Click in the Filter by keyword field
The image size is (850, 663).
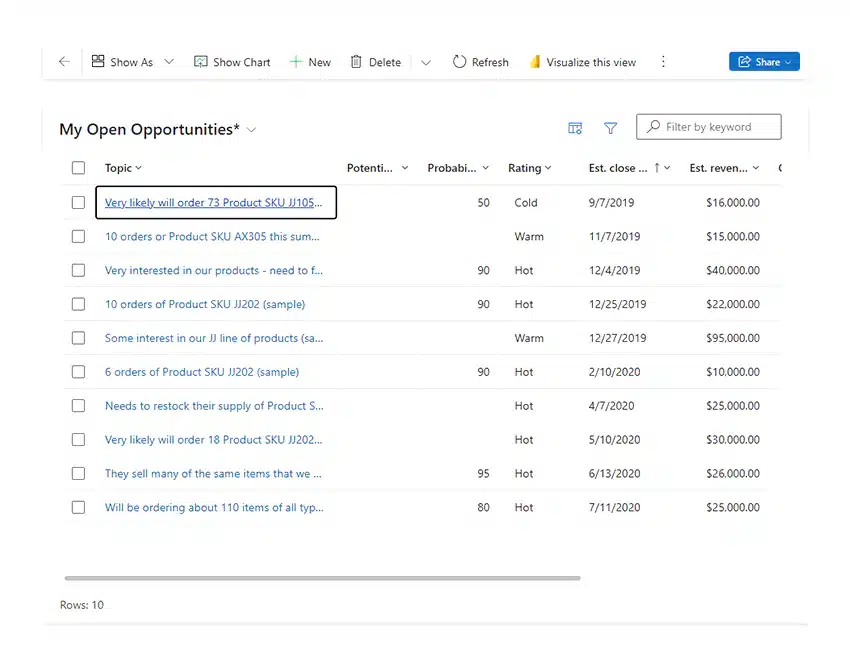[709, 126]
